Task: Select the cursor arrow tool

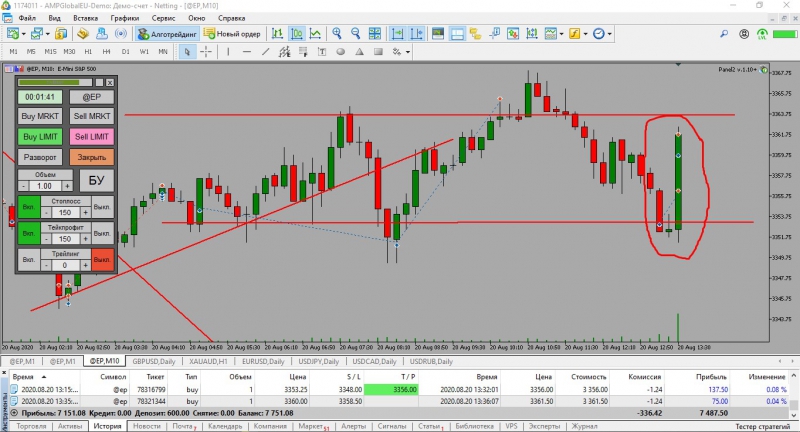Action: [187, 52]
